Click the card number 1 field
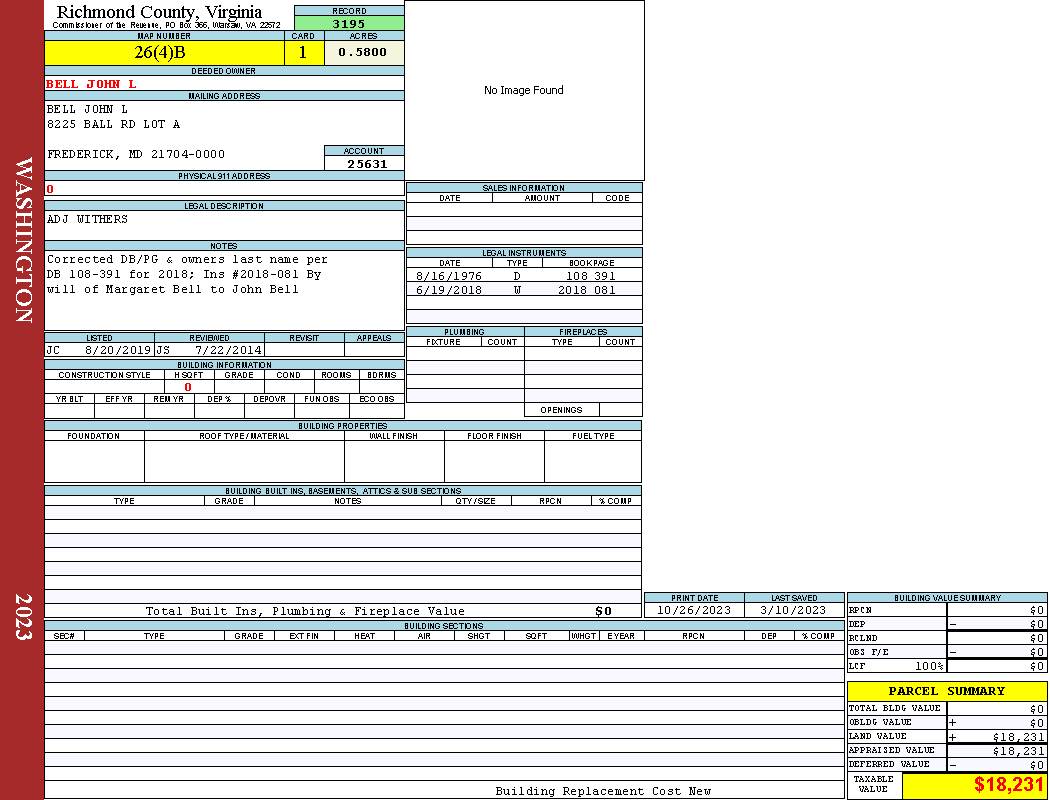This screenshot has width=1050, height=800. pos(303,53)
